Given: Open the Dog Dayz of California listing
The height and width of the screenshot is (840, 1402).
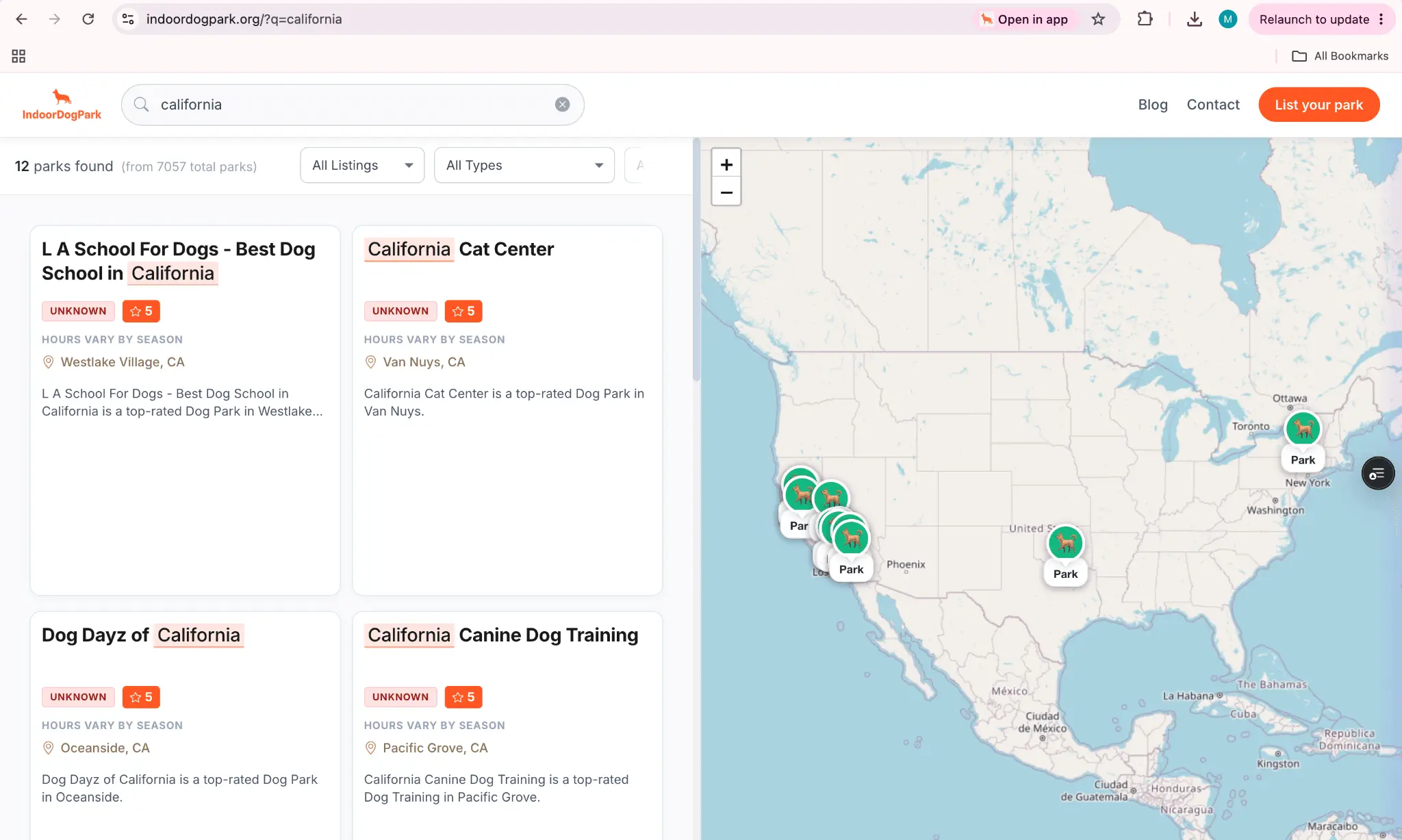Looking at the screenshot, I should [x=142, y=635].
